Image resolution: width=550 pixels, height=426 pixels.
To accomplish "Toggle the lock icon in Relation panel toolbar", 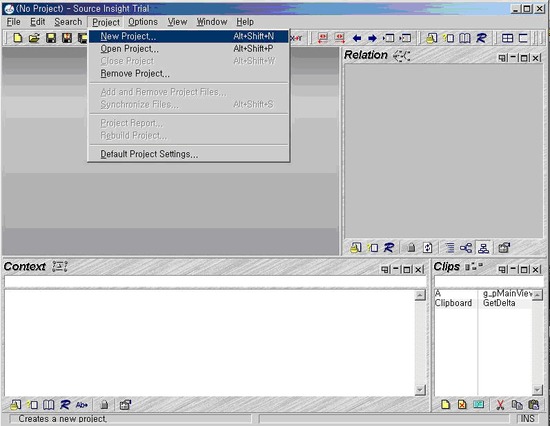I will point(411,248).
